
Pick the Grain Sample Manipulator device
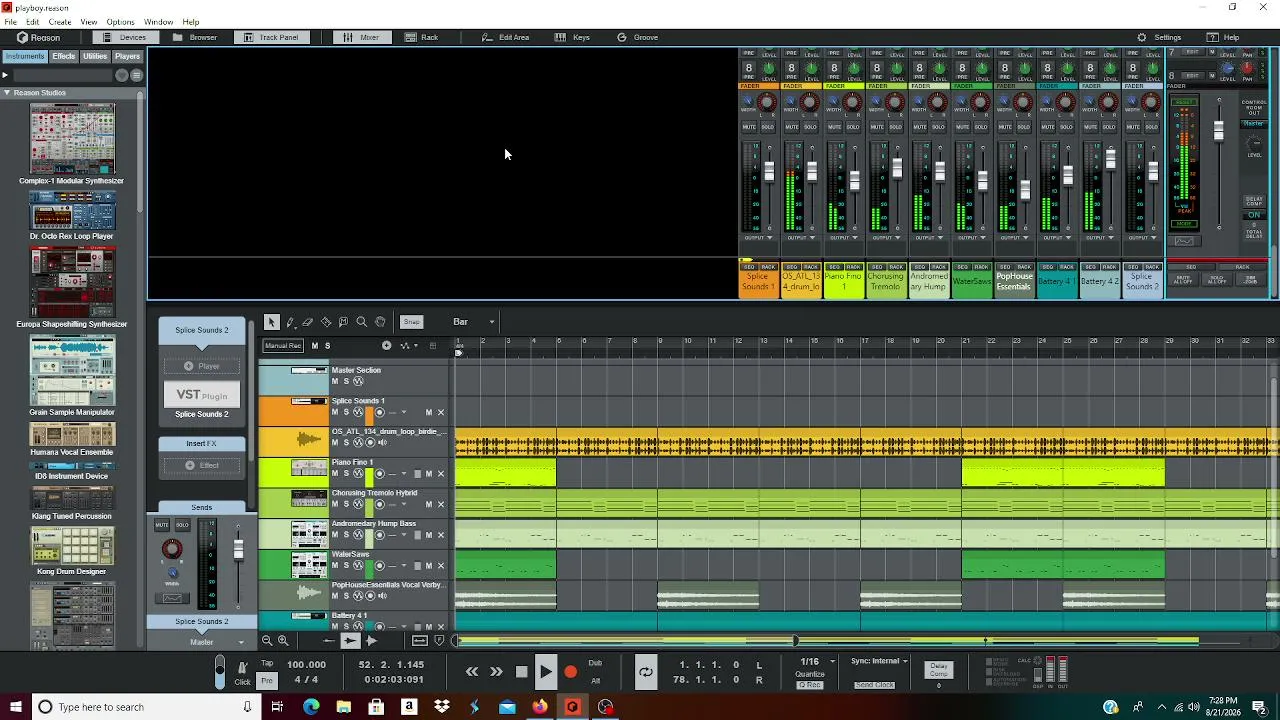tap(72, 376)
